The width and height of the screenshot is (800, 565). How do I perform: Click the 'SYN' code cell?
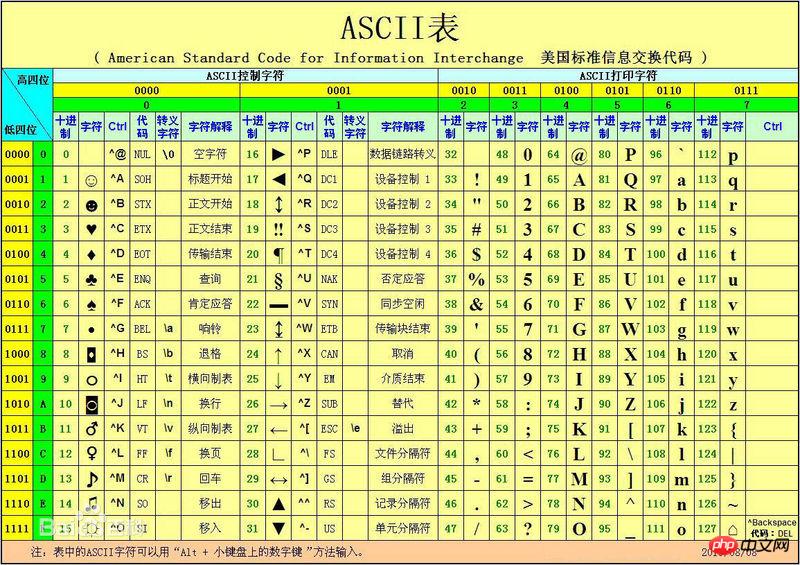330,304
